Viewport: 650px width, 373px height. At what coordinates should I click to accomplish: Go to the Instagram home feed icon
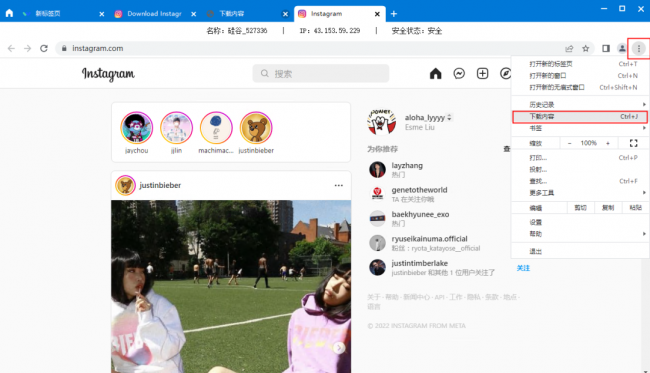435,74
